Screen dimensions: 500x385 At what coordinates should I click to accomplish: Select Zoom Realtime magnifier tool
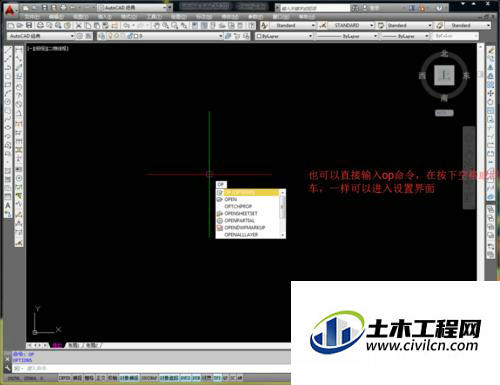165,26
